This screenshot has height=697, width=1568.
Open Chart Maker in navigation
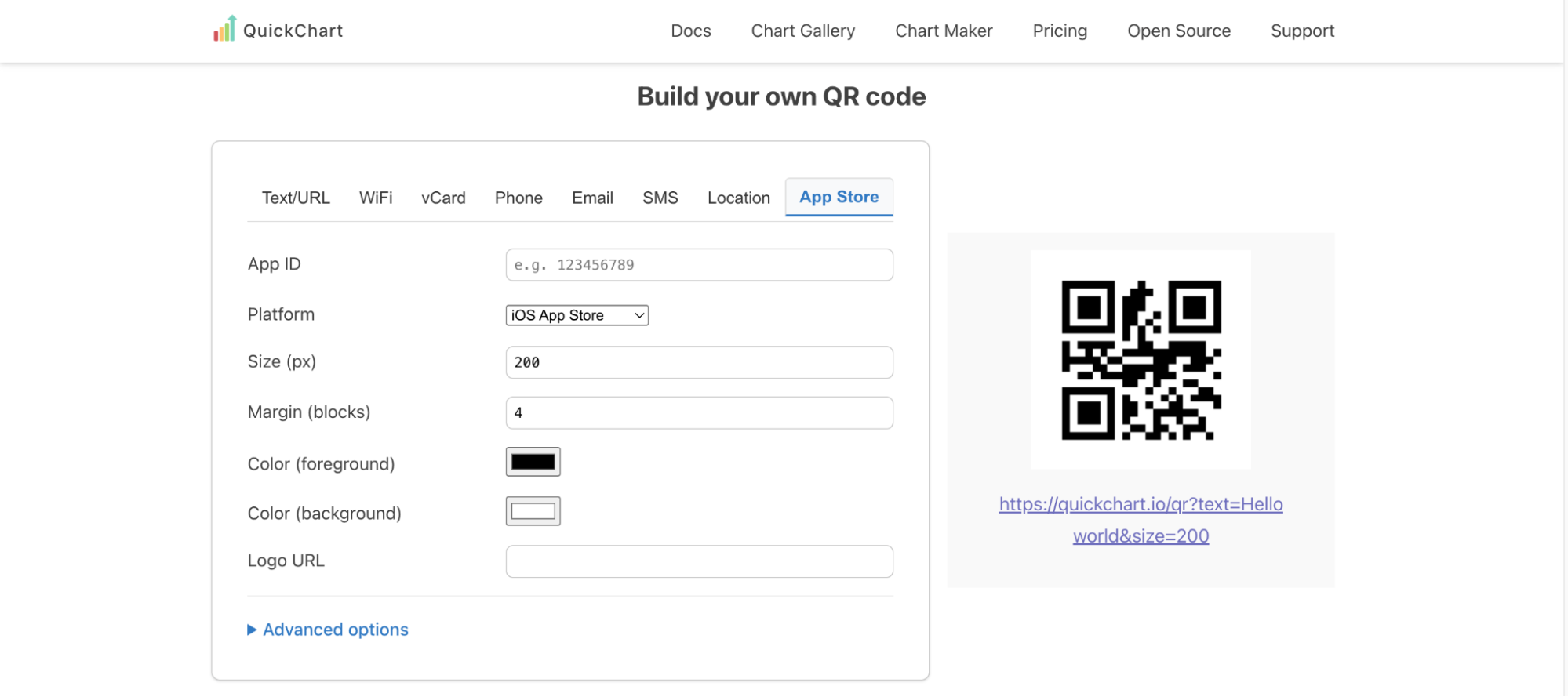[x=944, y=31]
